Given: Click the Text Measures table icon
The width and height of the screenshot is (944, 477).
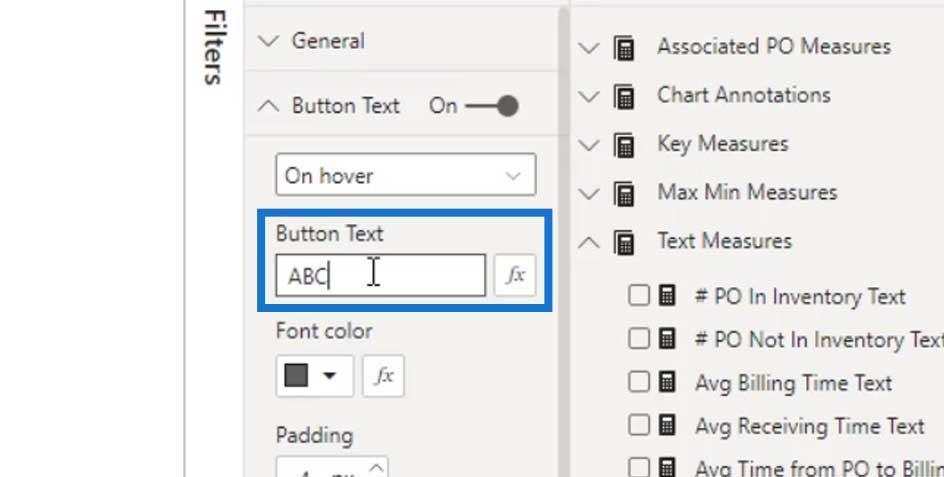Looking at the screenshot, I should tap(624, 243).
